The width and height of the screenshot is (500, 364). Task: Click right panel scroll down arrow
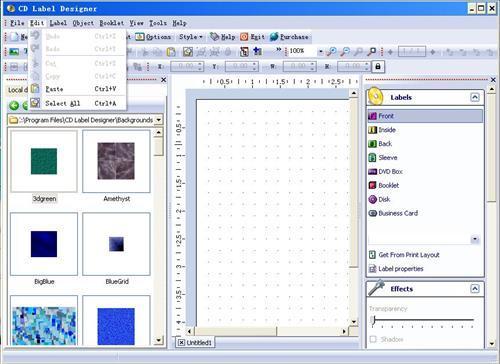tap(492, 343)
